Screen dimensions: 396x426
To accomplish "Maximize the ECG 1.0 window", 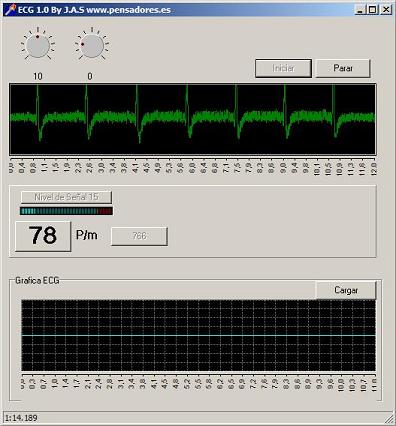I will click(x=372, y=10).
